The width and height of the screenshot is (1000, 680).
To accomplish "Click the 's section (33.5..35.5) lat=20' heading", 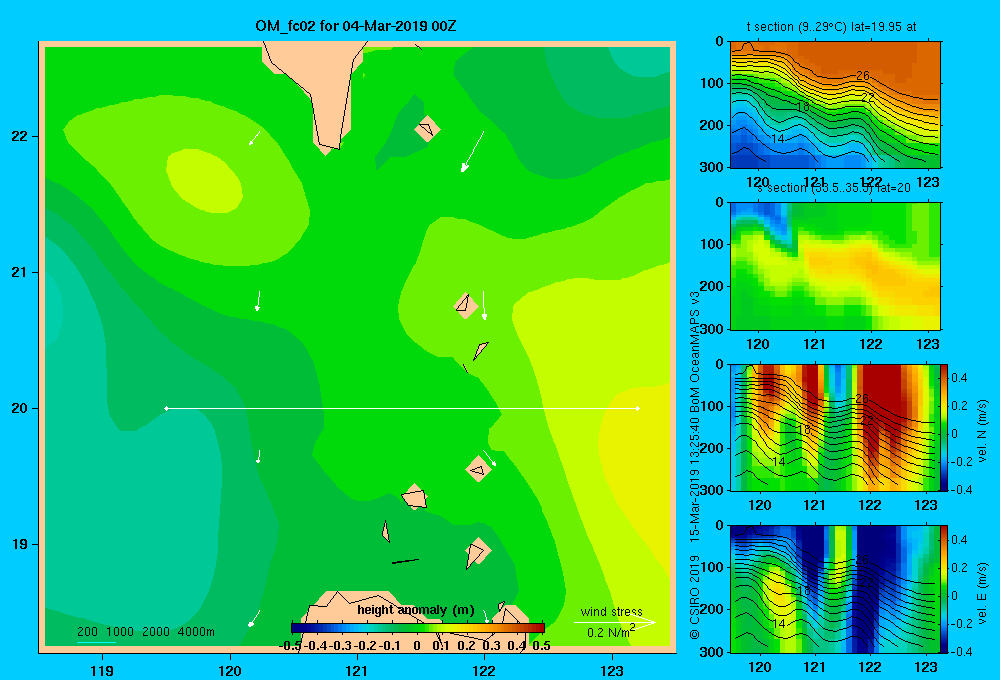I will click(x=834, y=188).
